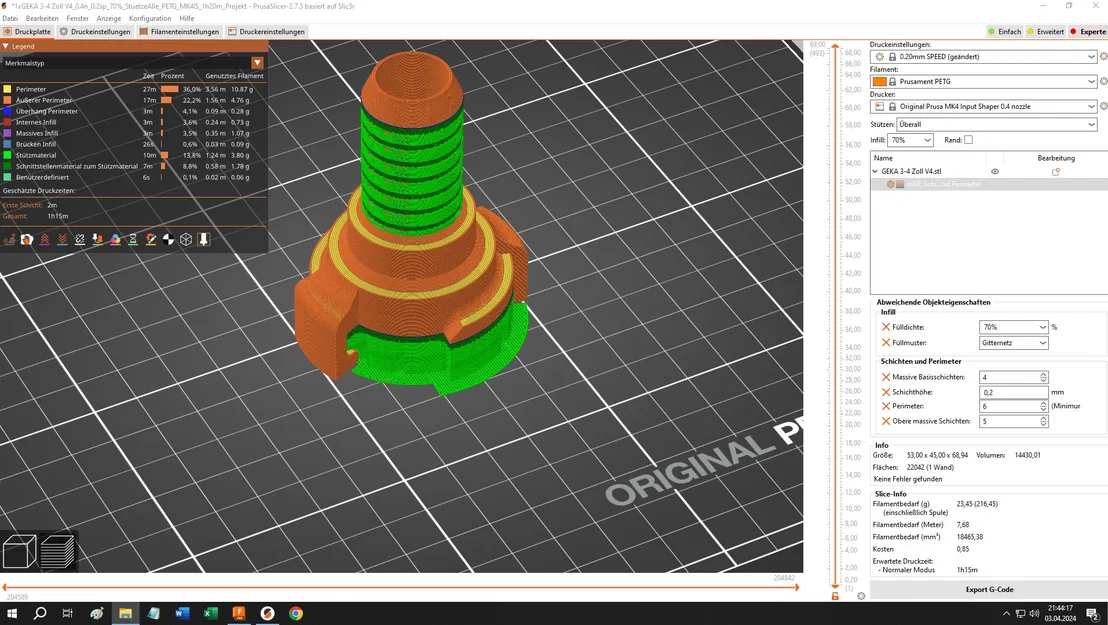Open Google Chrome from the taskbar
This screenshot has height=625, width=1108.
[296, 613]
